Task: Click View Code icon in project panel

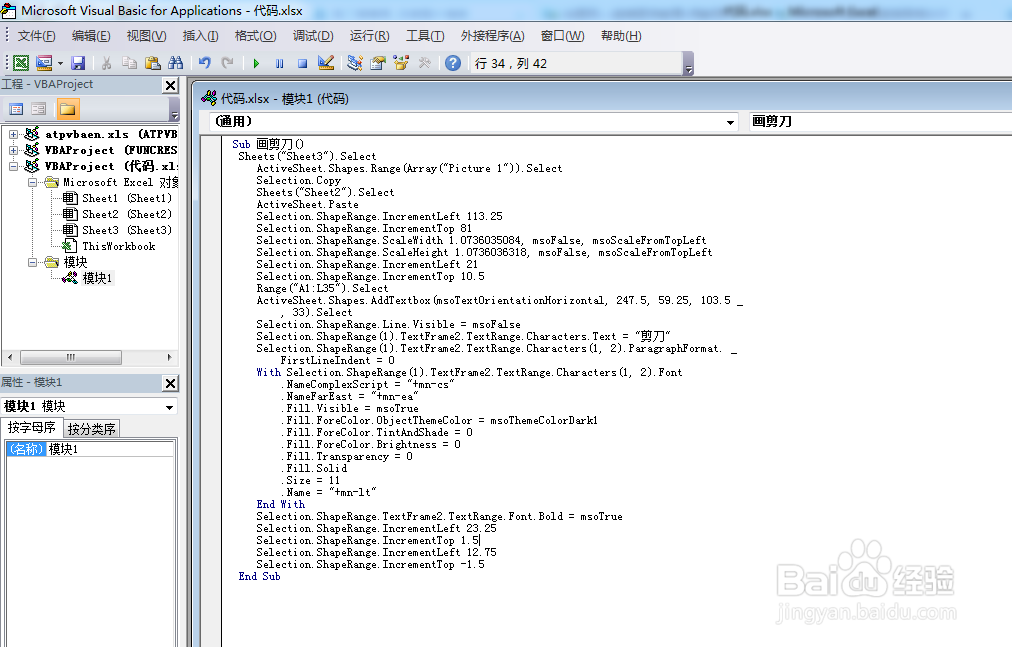Action: pyautogui.click(x=16, y=109)
